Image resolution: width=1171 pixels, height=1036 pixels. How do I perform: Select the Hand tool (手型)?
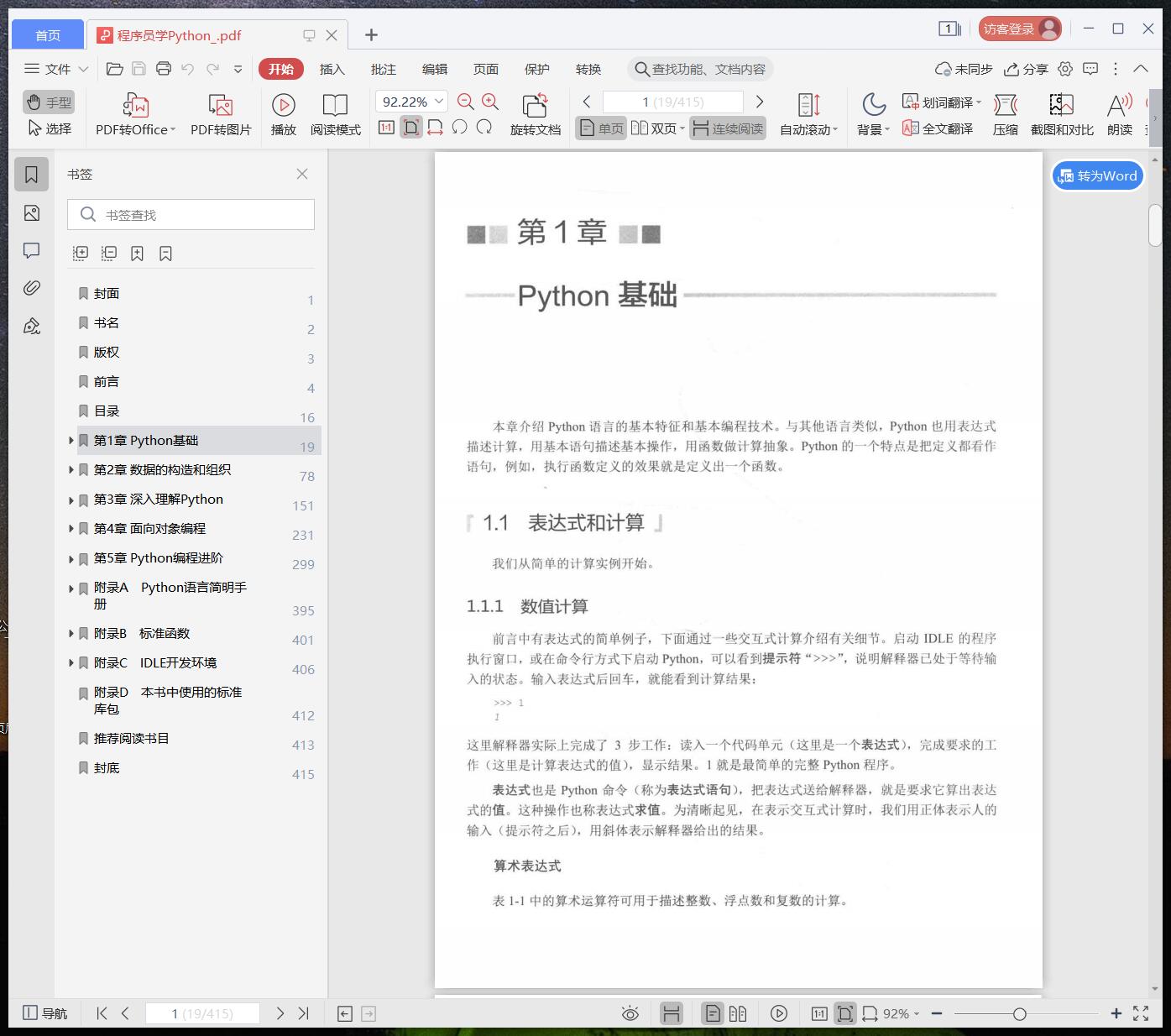[49, 102]
